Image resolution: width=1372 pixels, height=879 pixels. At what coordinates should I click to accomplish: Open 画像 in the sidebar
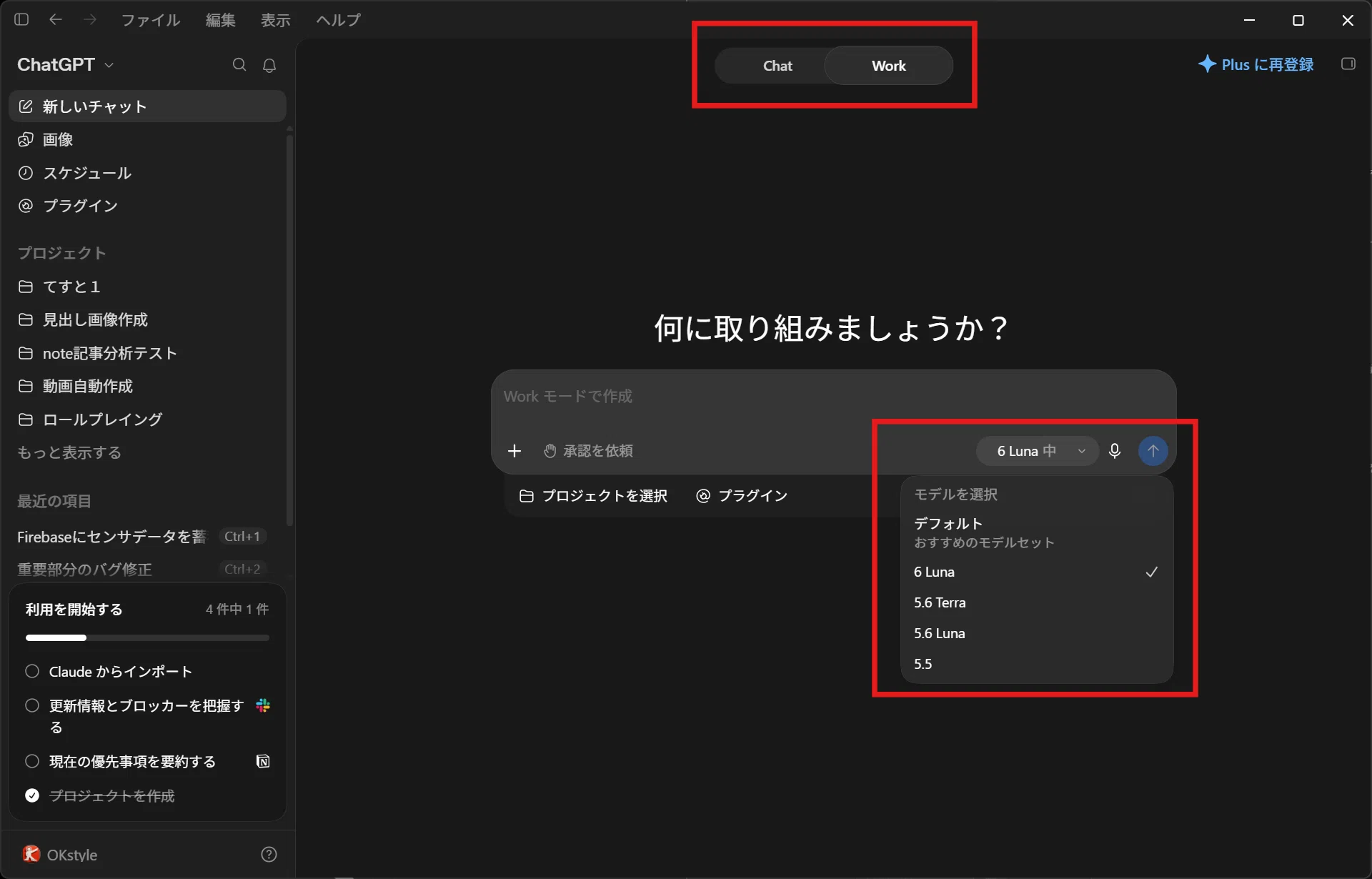tap(147, 139)
